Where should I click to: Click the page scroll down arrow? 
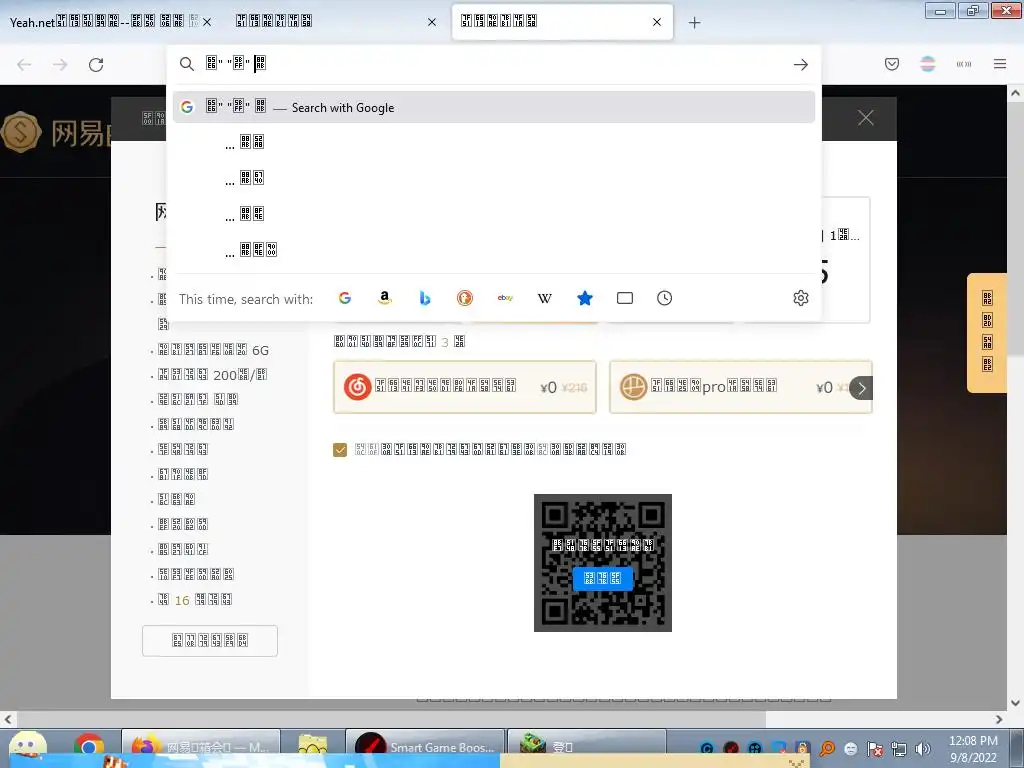pos(1015,703)
